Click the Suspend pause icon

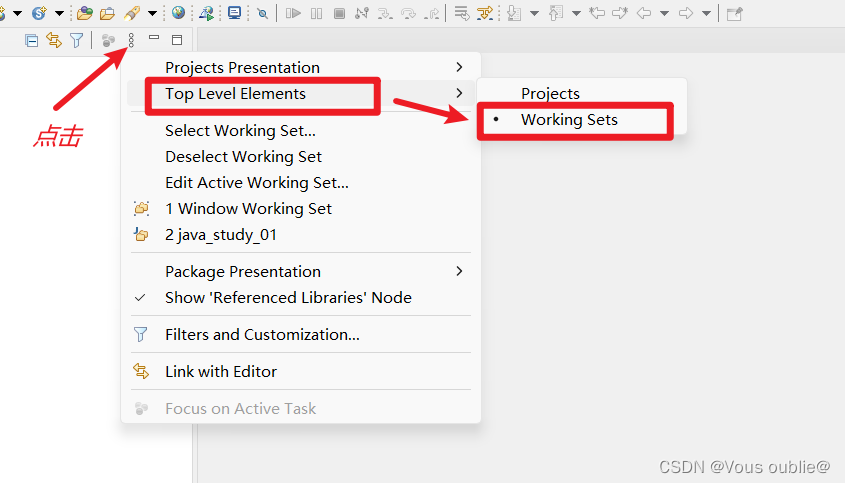[x=316, y=13]
